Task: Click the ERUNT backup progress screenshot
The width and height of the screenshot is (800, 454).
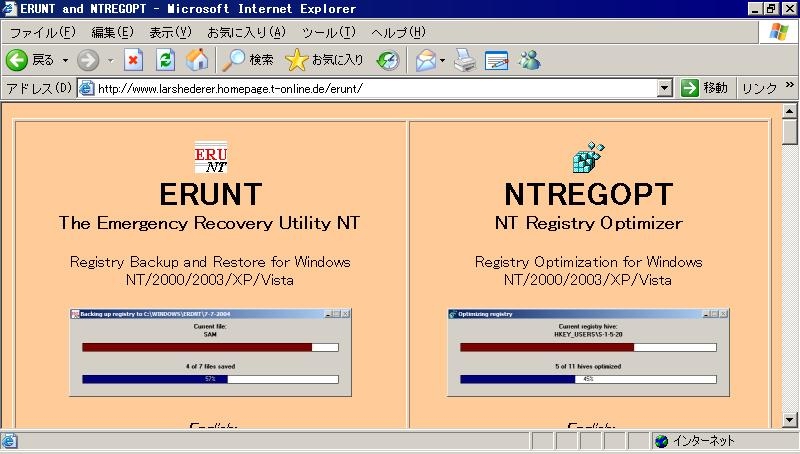Action: tap(211, 352)
